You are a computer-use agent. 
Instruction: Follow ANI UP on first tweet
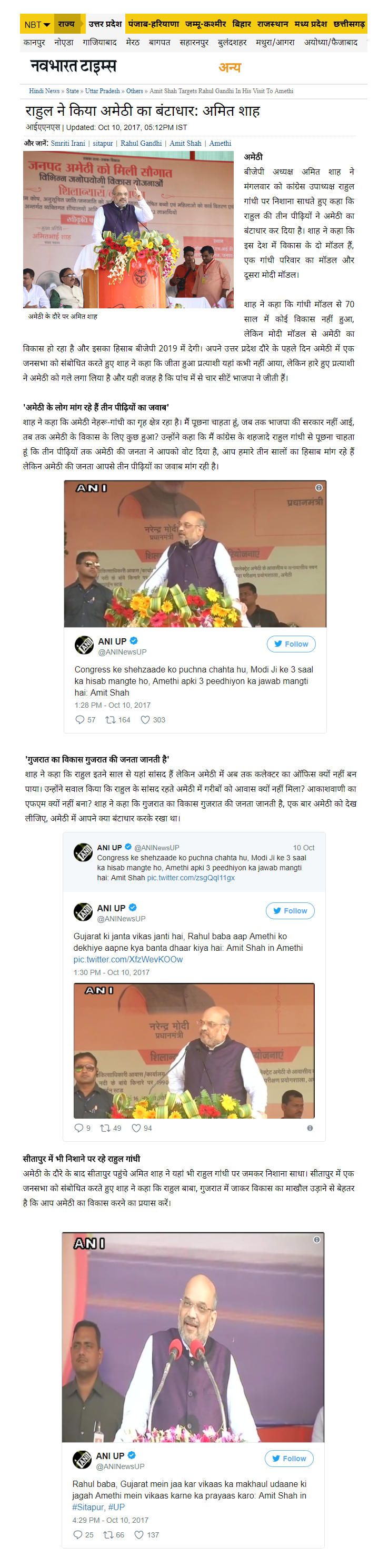[291, 644]
